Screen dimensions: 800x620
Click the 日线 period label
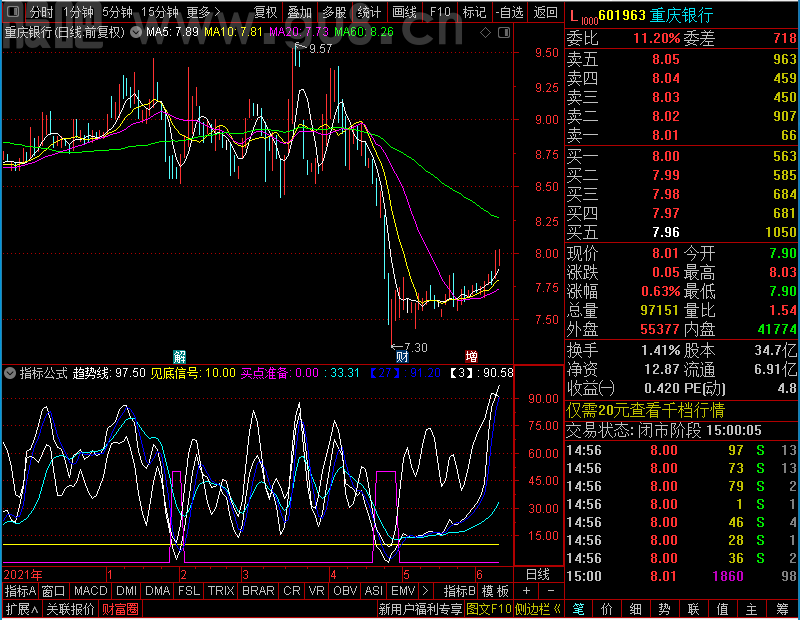tap(537, 575)
